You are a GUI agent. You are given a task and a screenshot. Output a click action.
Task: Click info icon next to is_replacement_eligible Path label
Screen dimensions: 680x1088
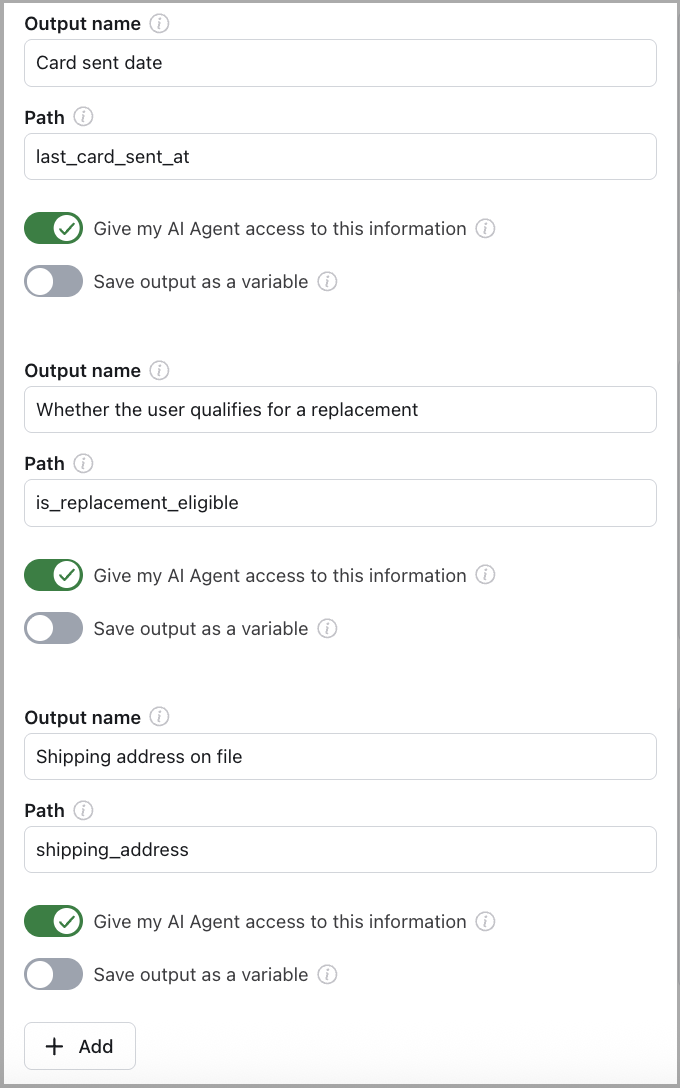pos(84,464)
